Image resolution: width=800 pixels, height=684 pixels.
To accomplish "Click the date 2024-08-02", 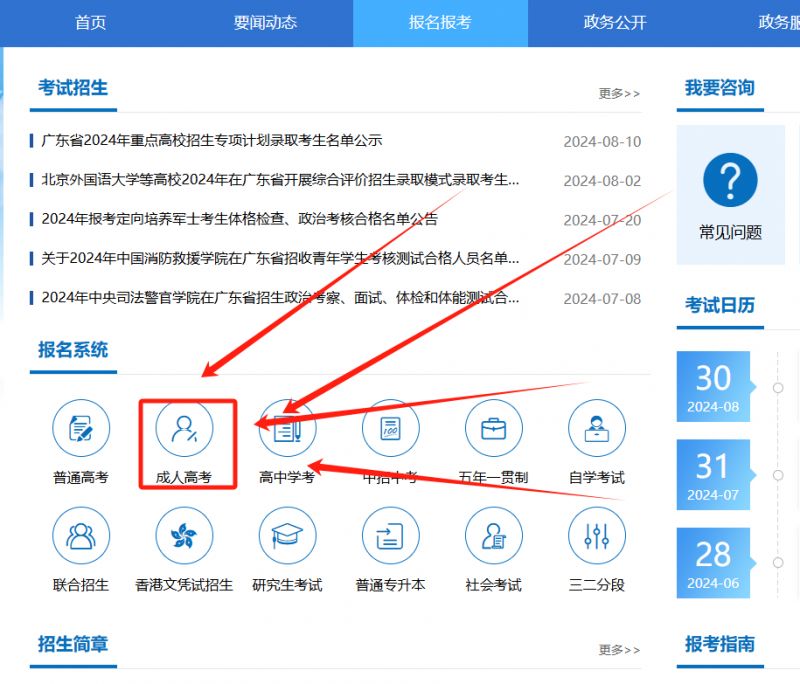I will [602, 181].
